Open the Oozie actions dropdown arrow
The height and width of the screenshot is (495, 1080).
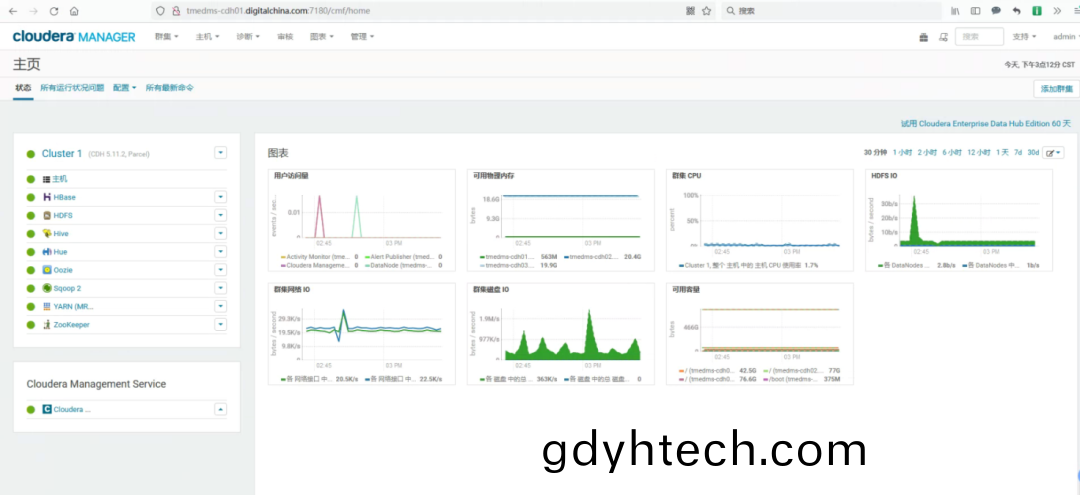pos(220,270)
